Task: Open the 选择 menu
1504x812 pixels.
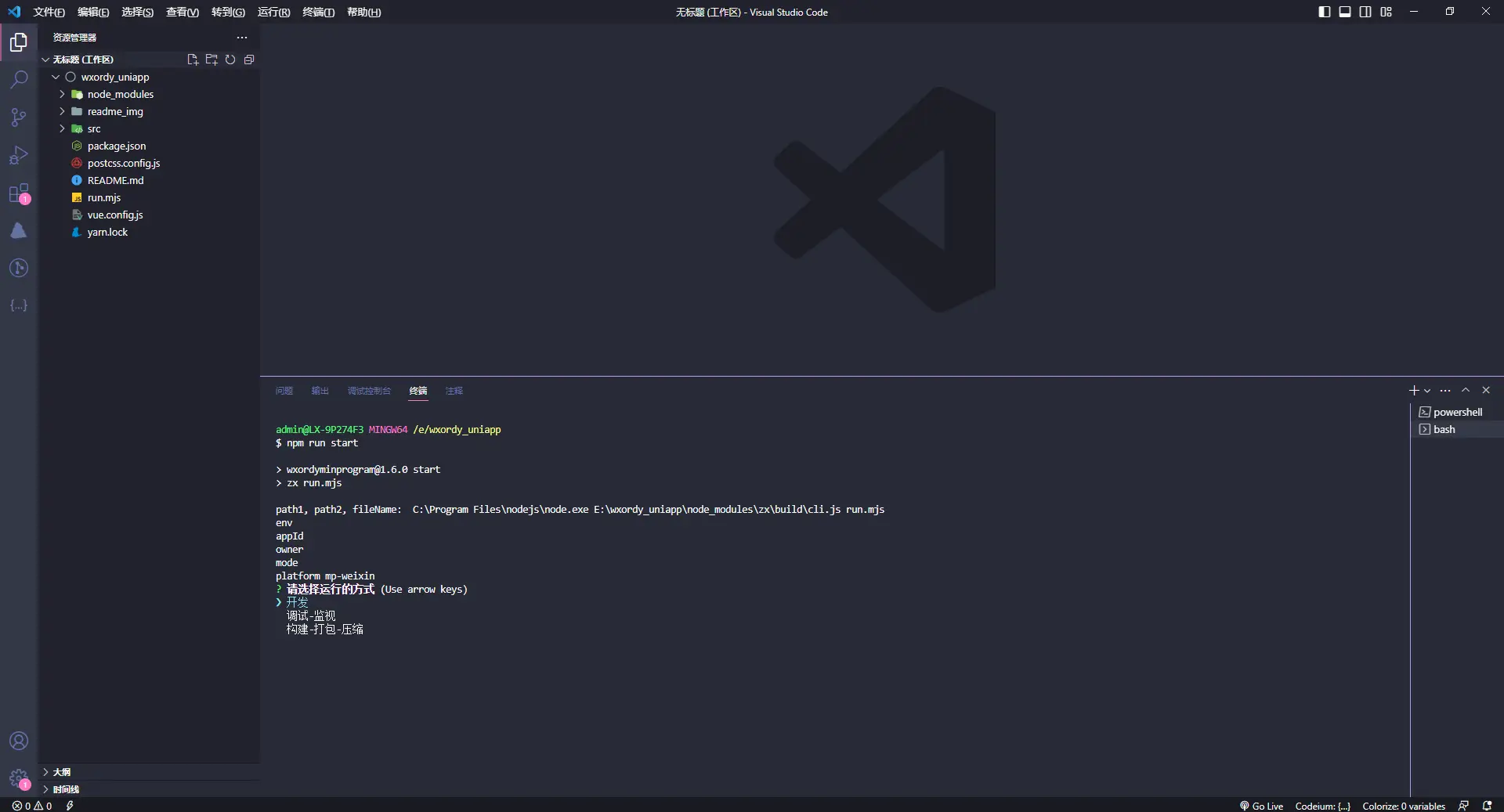Action: pyautogui.click(x=137, y=12)
